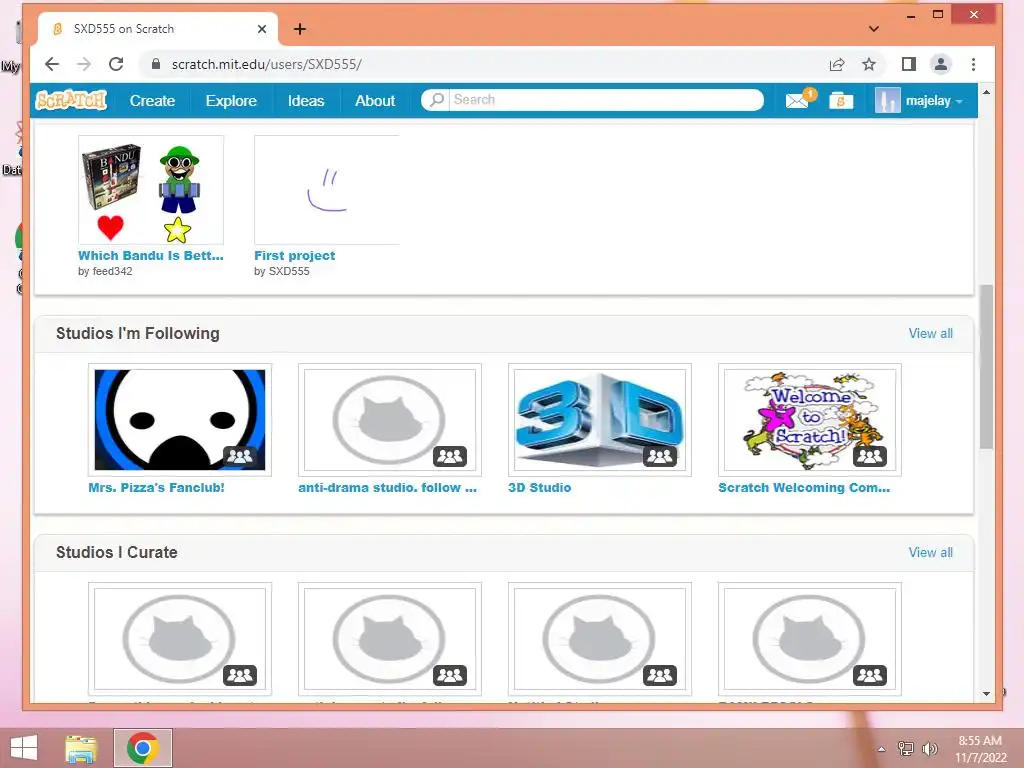The width and height of the screenshot is (1024, 768).
Task: Open the About menu item
Action: [375, 101]
